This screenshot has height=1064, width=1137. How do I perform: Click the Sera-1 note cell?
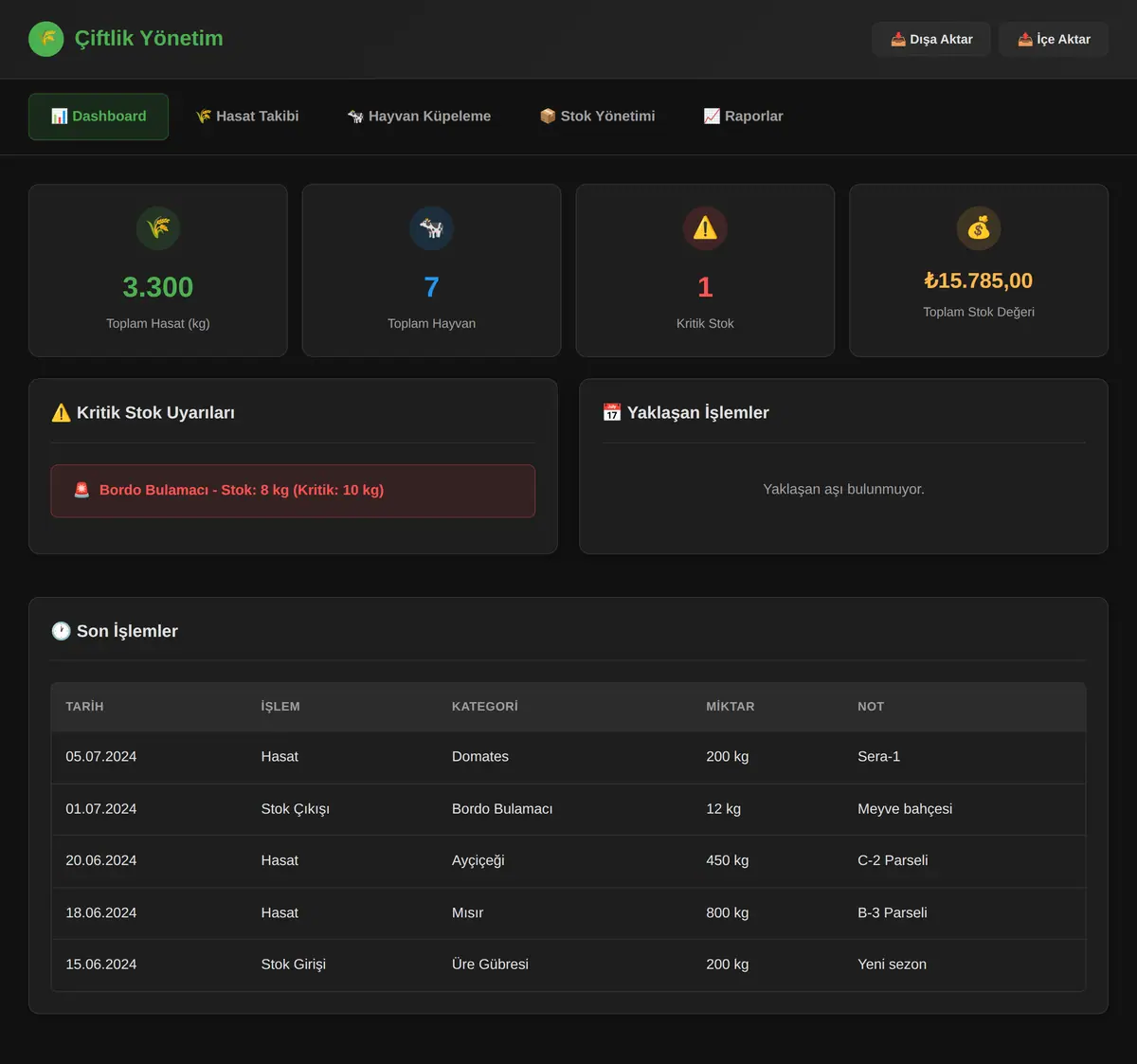pos(879,757)
